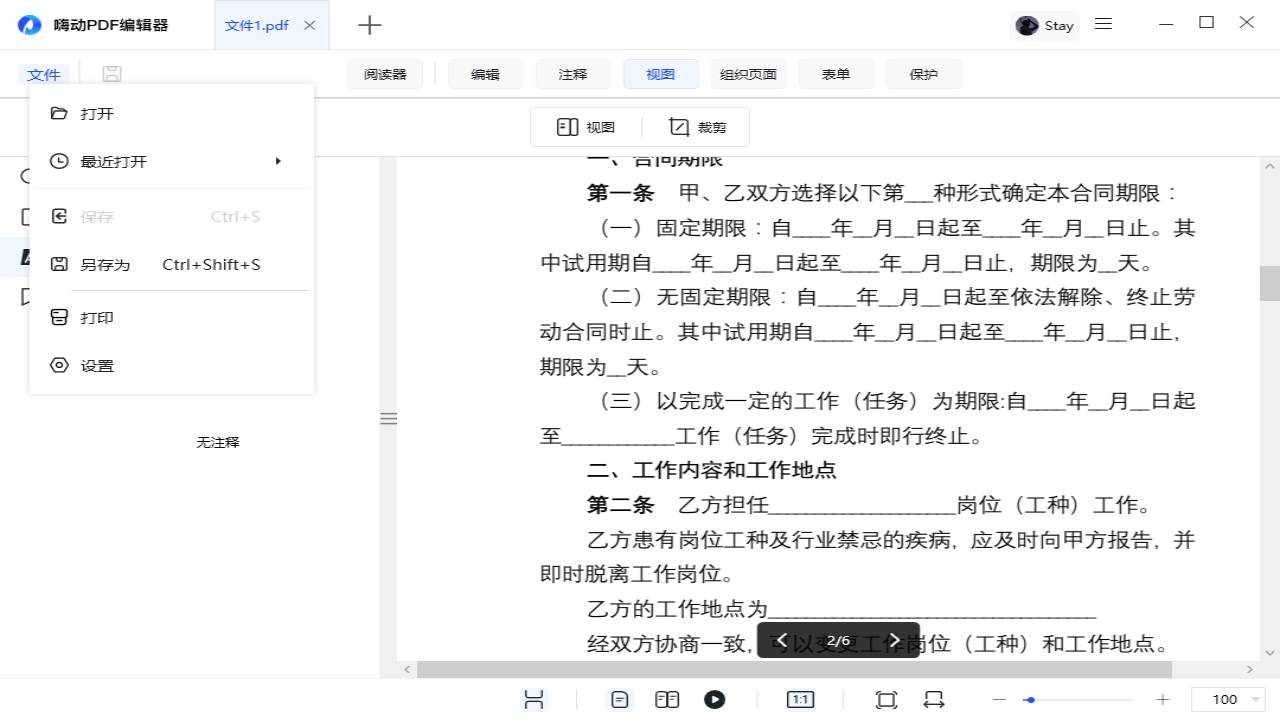The width and height of the screenshot is (1280, 720).
Task: Open the hamburger menu in title bar
Action: click(1104, 24)
